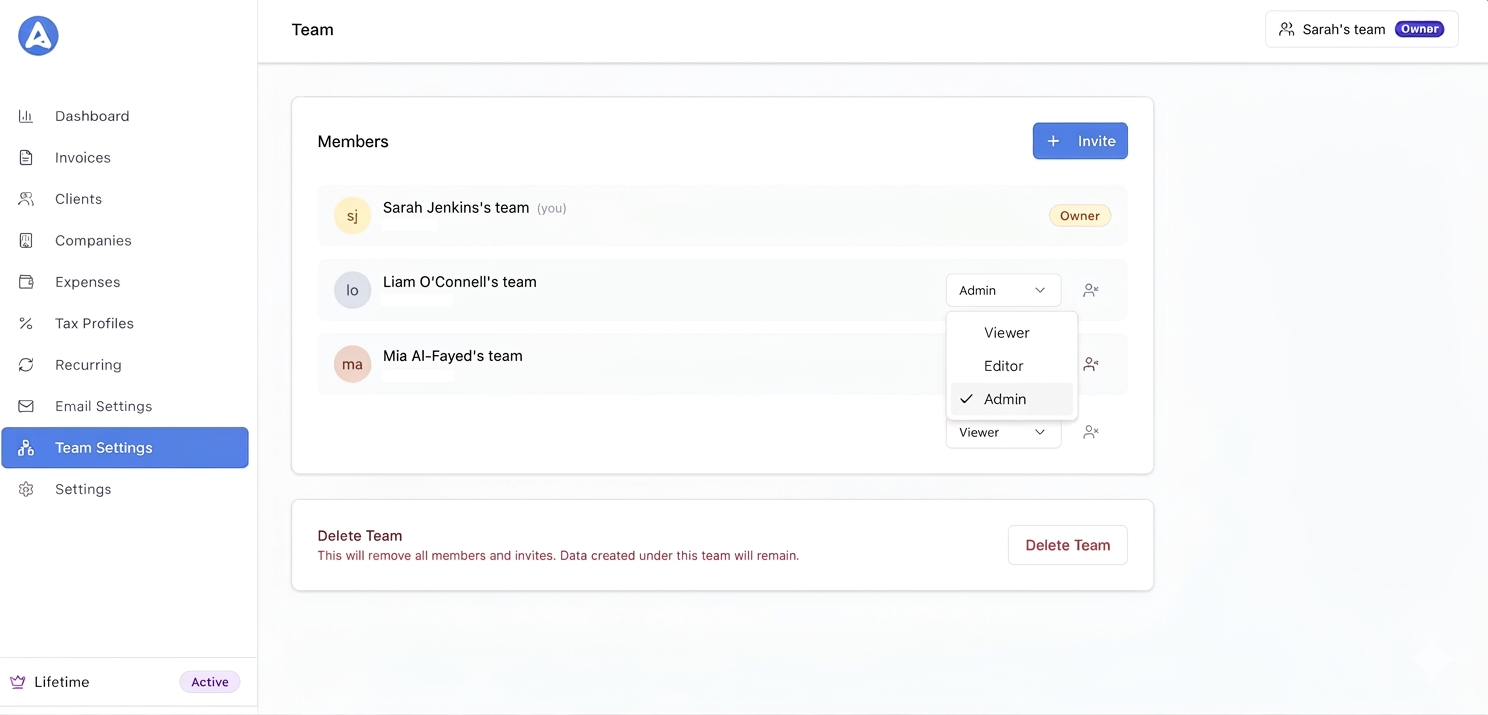Viewport: 1488px width, 715px height.
Task: Click the Delete Team button
Action: coord(1067,545)
